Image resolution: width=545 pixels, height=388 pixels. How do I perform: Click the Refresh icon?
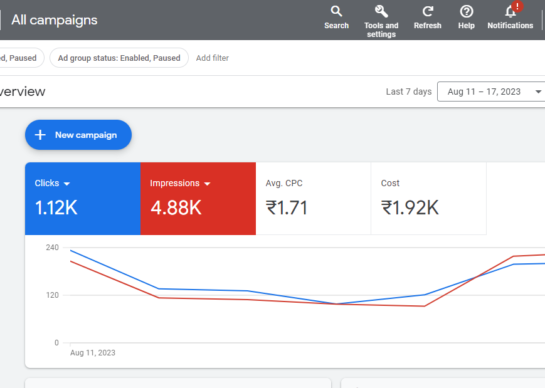(x=428, y=11)
